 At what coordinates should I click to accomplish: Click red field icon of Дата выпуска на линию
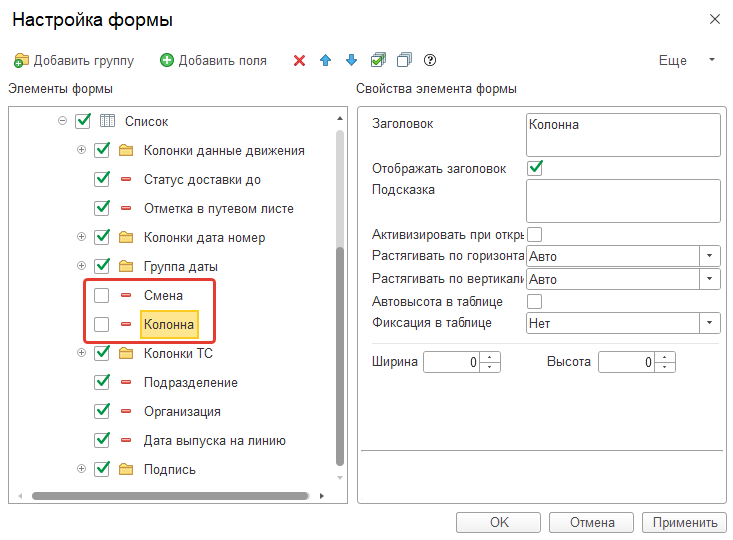point(126,440)
